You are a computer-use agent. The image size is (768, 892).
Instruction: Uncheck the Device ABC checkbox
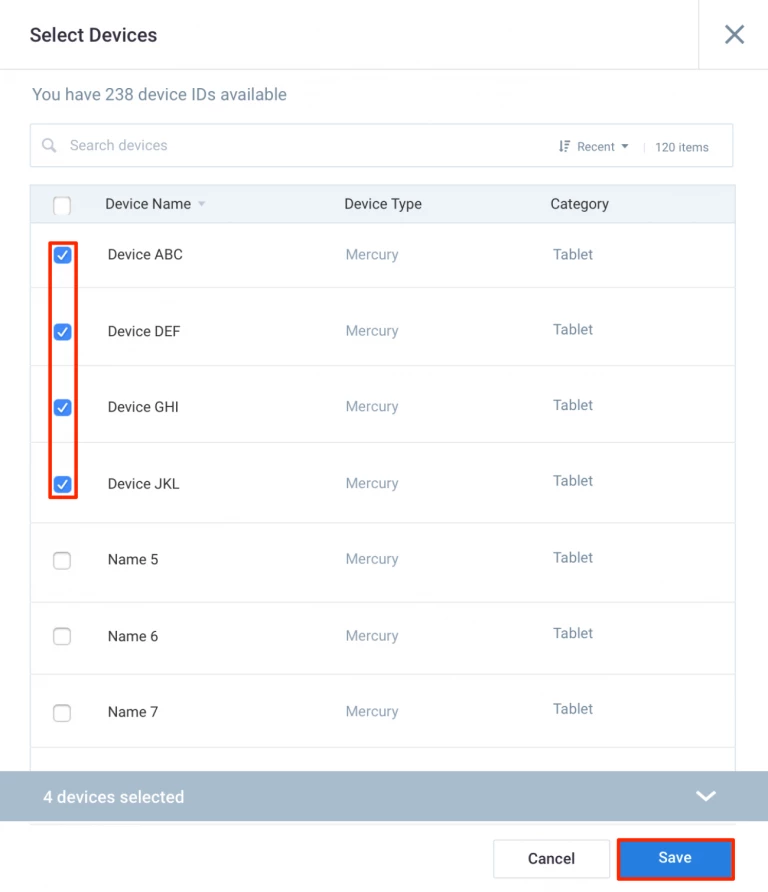click(63, 255)
